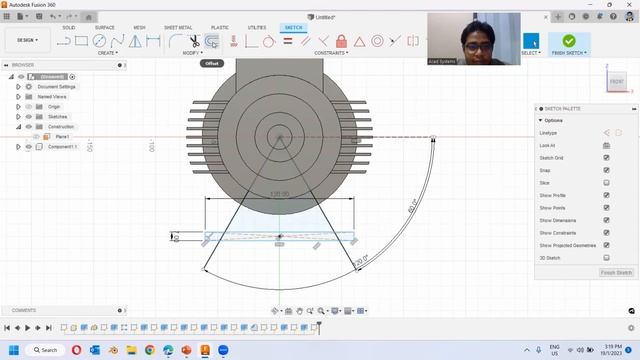Select the Rectangle sketch tool
This screenshot has height=360, width=640.
tap(81, 41)
